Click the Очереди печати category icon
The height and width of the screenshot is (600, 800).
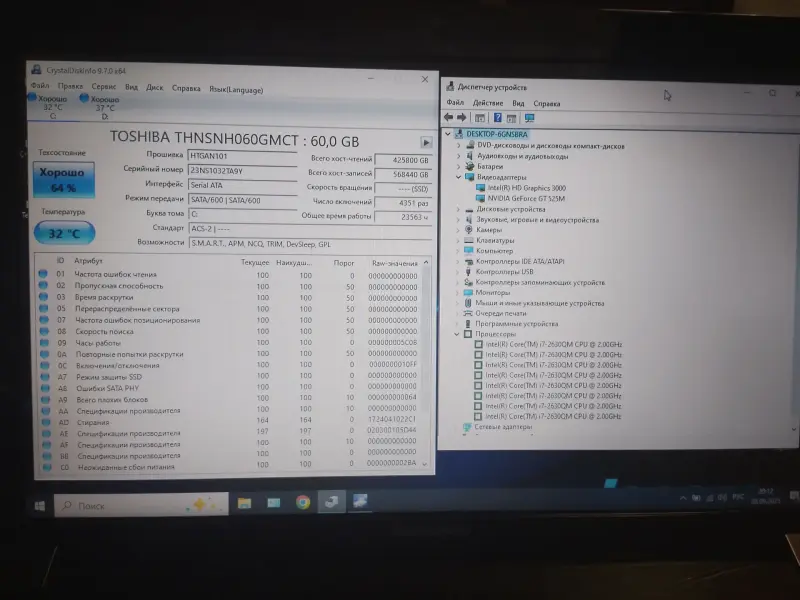point(467,313)
